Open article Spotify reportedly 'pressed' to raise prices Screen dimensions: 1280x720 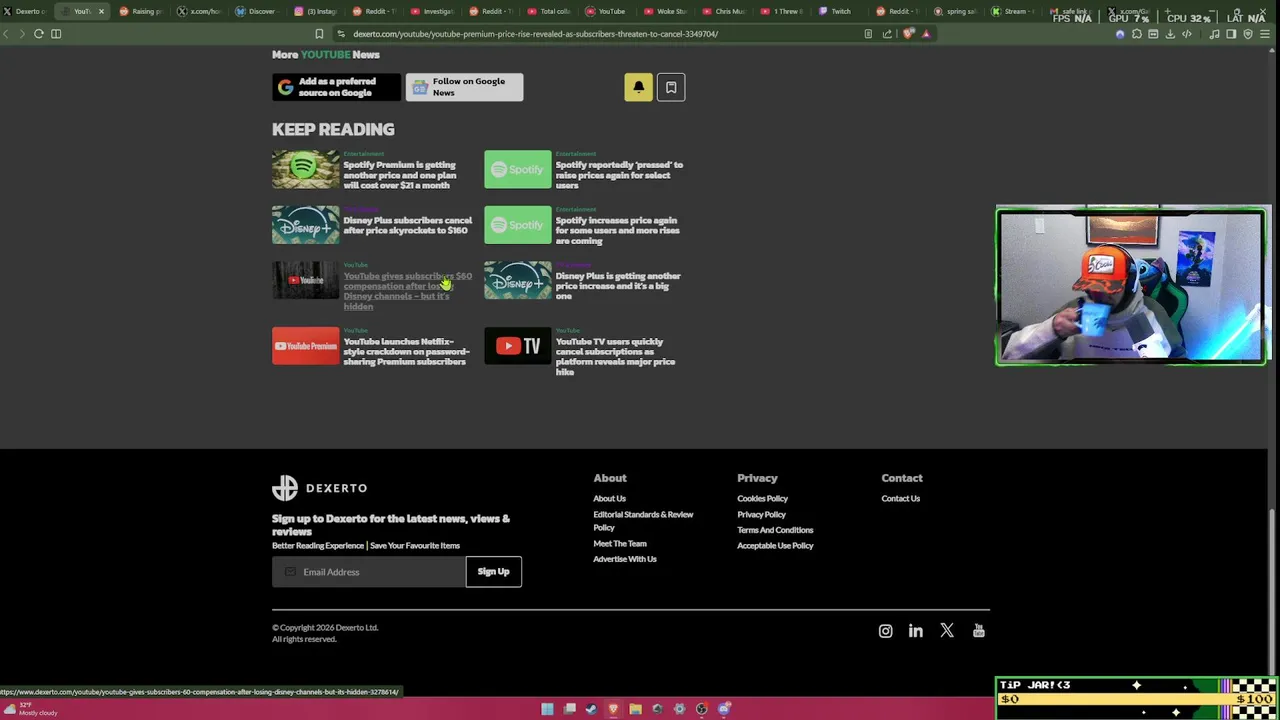pos(619,175)
